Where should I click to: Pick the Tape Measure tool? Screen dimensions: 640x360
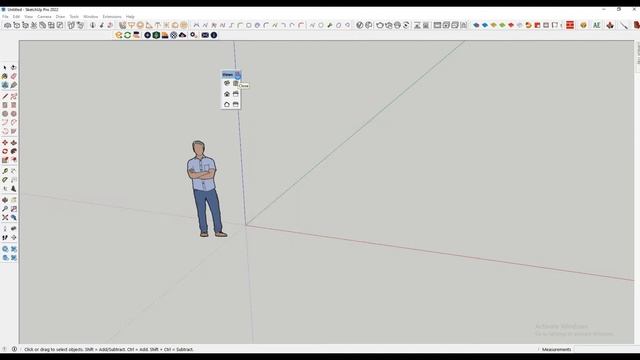[x=5, y=171]
